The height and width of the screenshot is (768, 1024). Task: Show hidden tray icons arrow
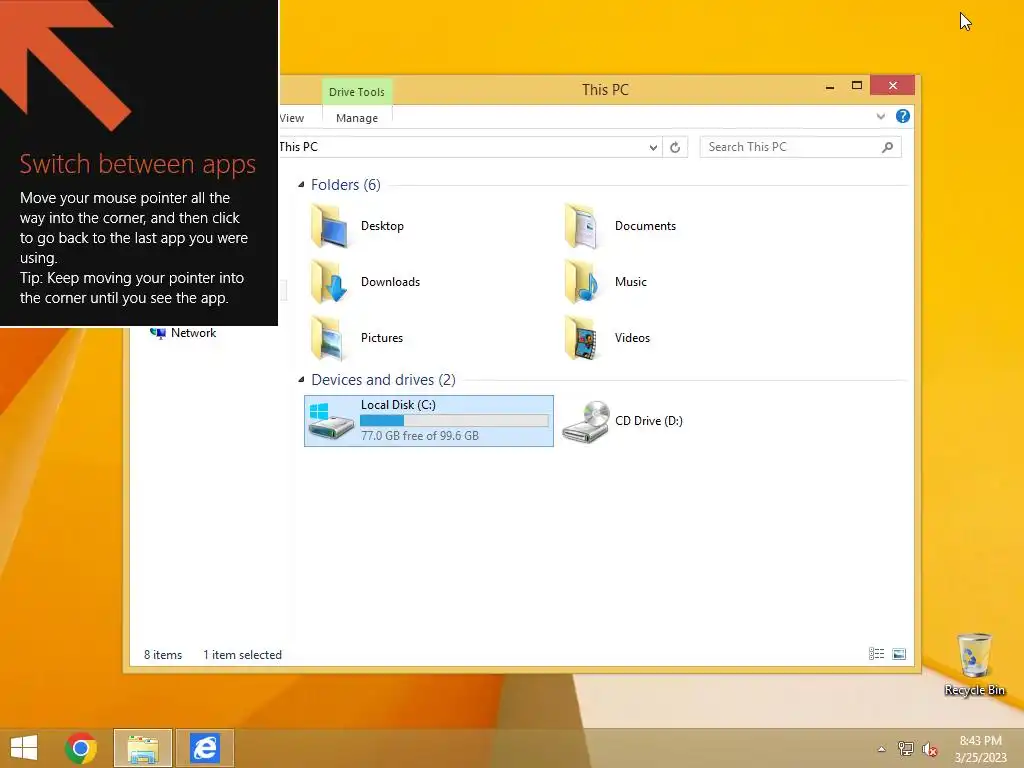pyautogui.click(x=882, y=749)
